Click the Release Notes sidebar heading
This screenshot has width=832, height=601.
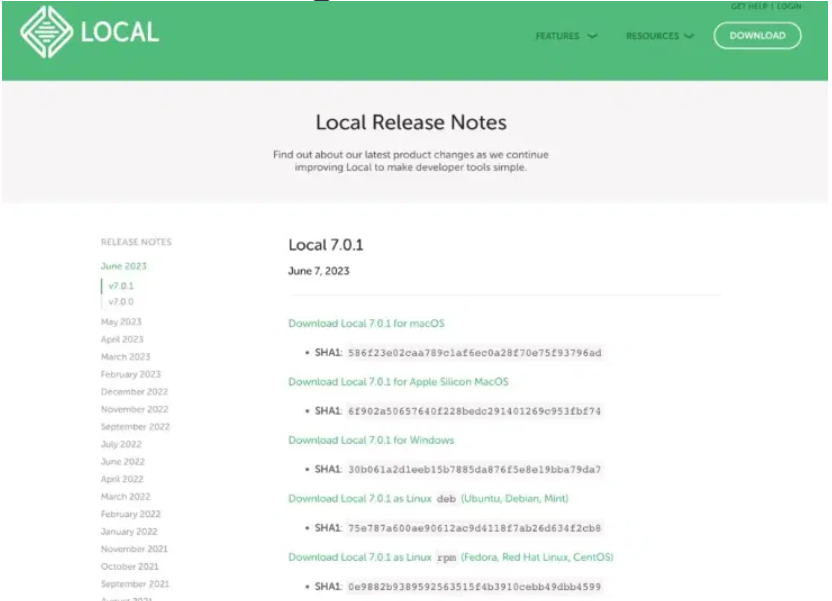(136, 242)
